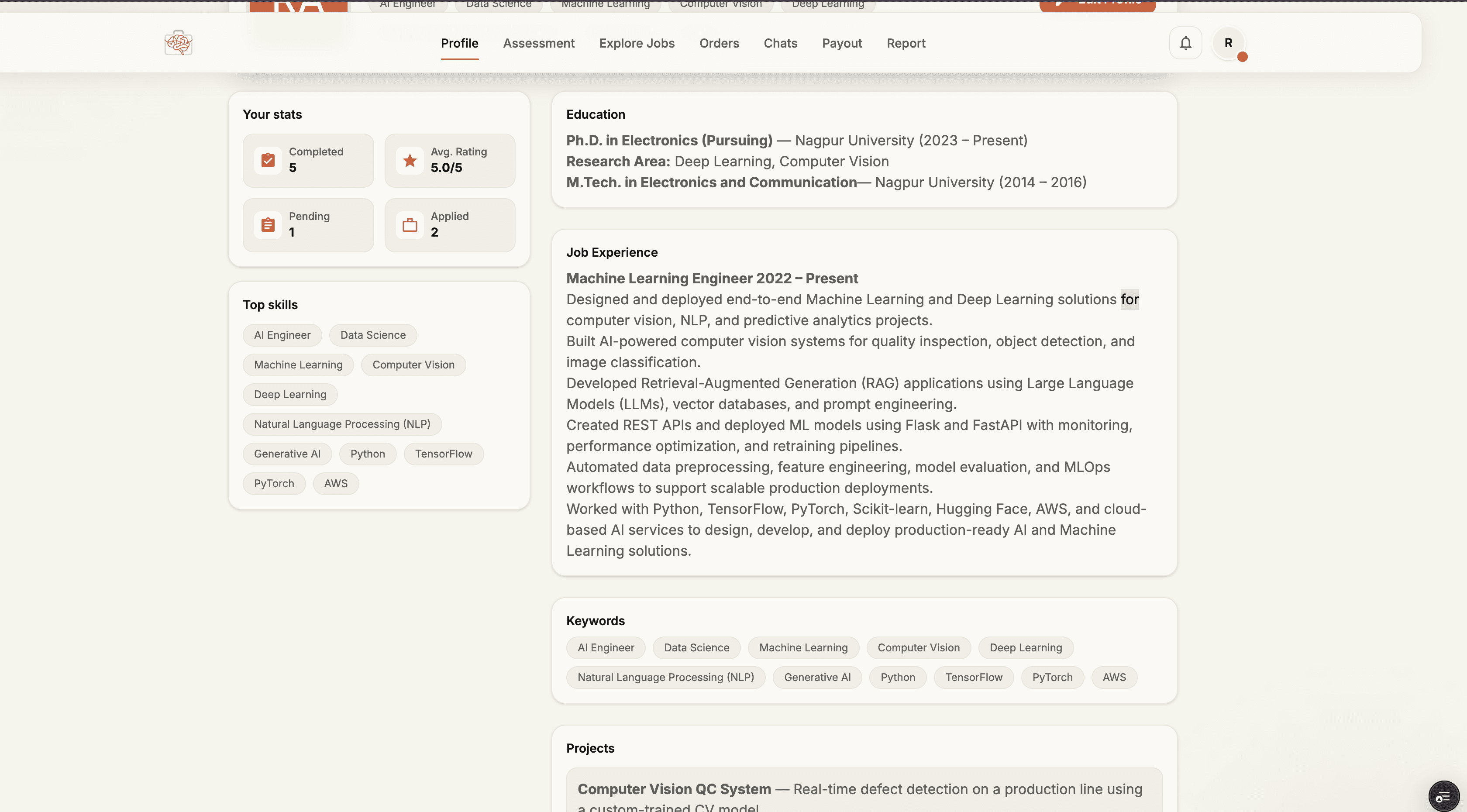The height and width of the screenshot is (812, 1467).
Task: Click the Your stats heading
Action: click(272, 114)
